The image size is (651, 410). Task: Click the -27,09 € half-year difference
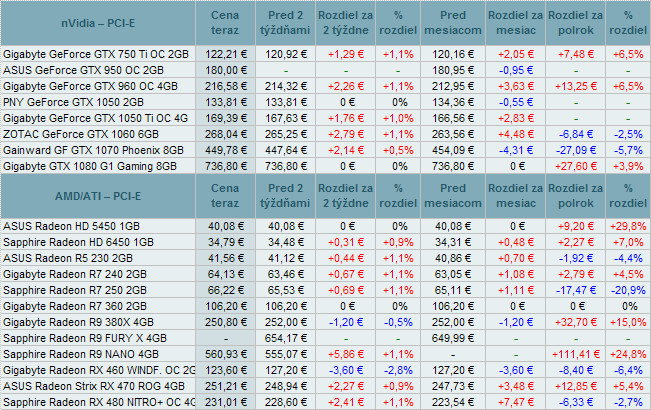point(575,150)
